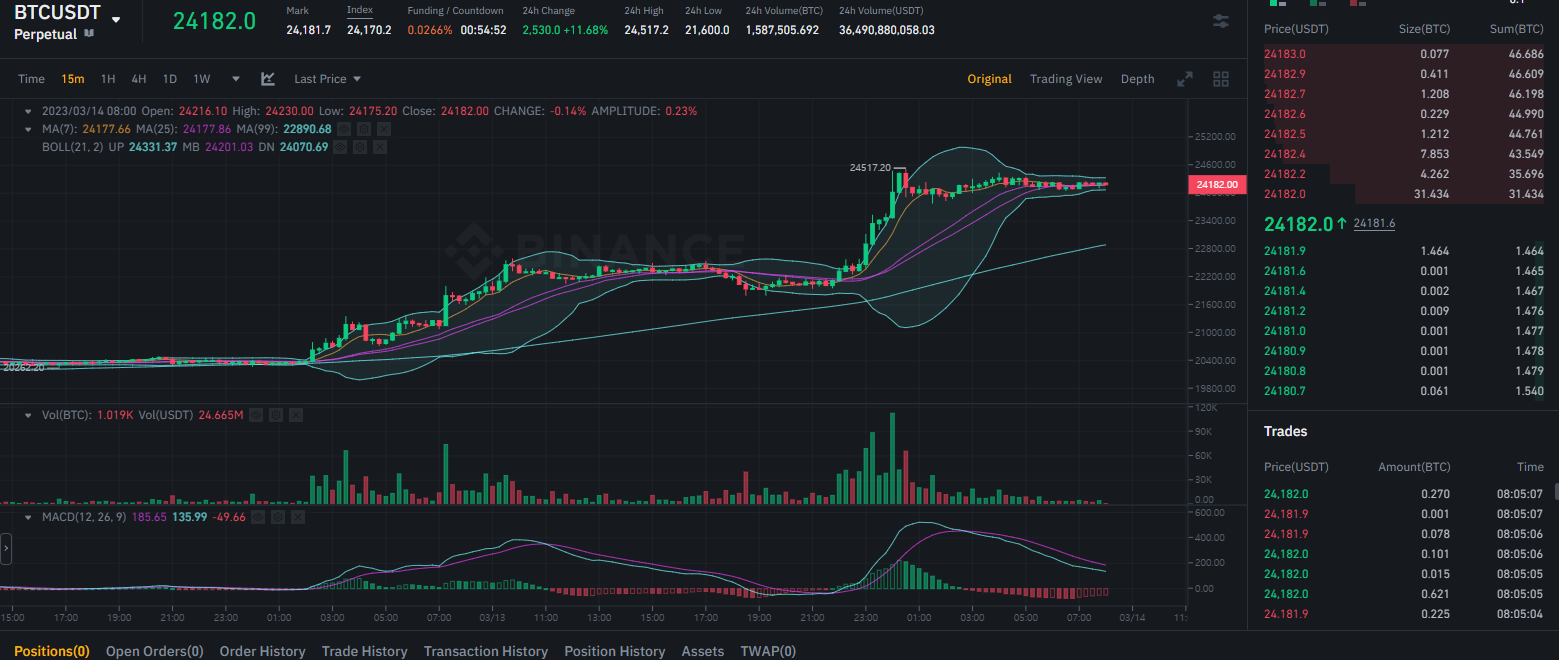Expand chart to fullscreen with arrows icon

tap(1185, 79)
